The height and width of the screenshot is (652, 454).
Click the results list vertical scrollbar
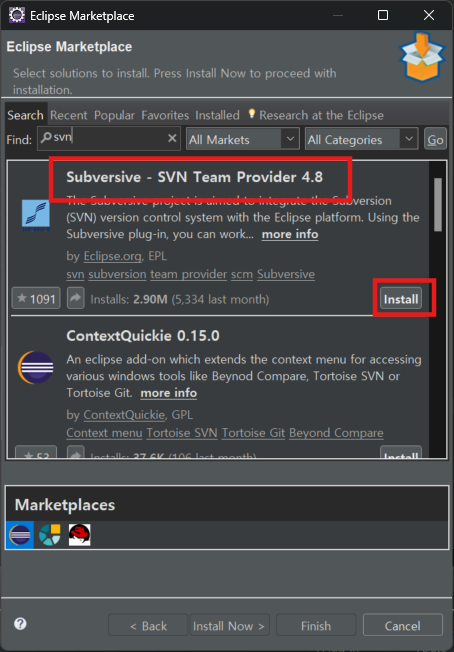438,205
